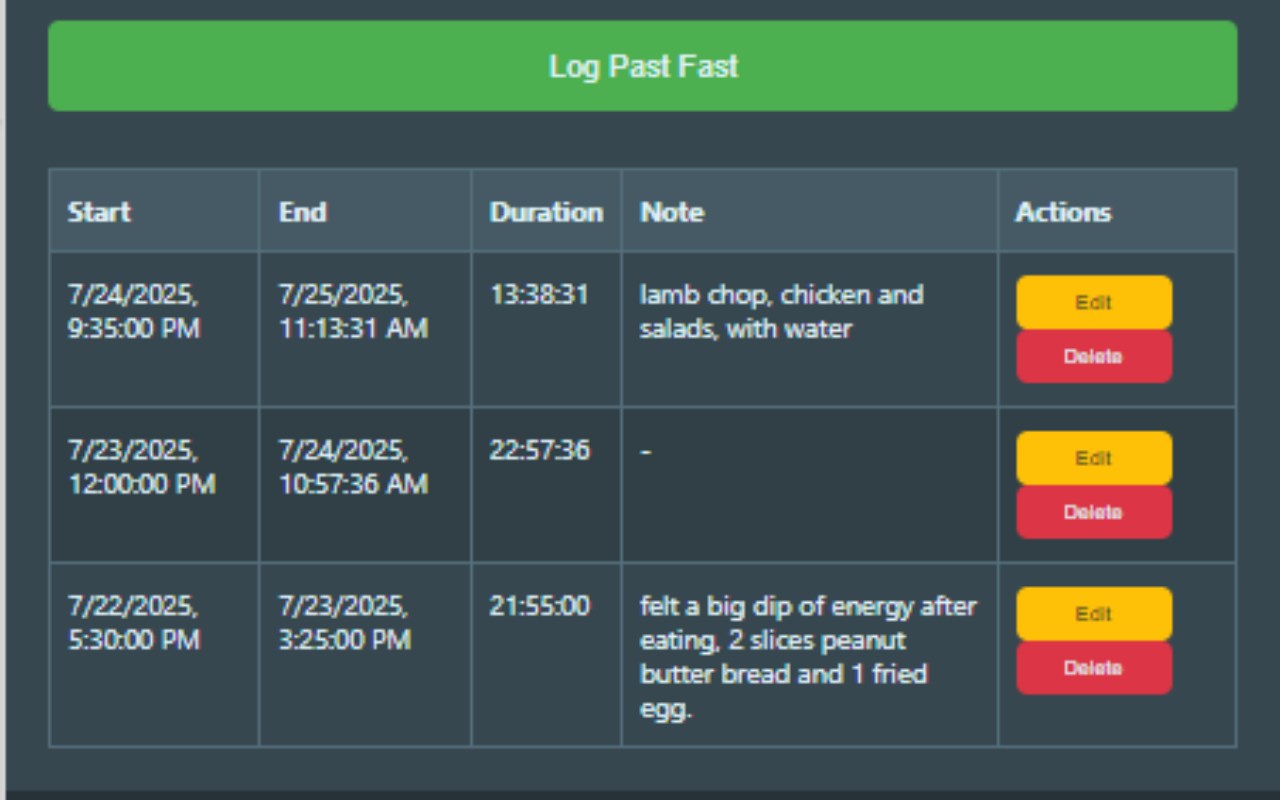Delete the fast with 22:57:36 duration
Image resolution: width=1280 pixels, height=800 pixels.
click(x=1094, y=513)
